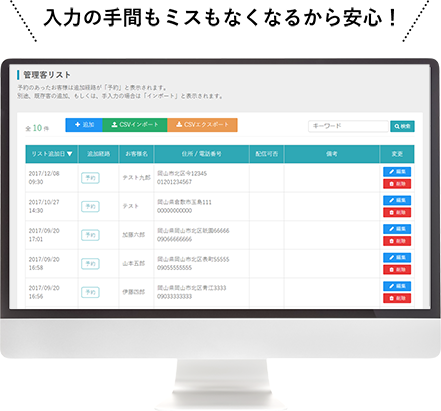This screenshot has height=411, width=441.
Task: Edit the テスト九郎 row via 編集
Action: click(397, 172)
